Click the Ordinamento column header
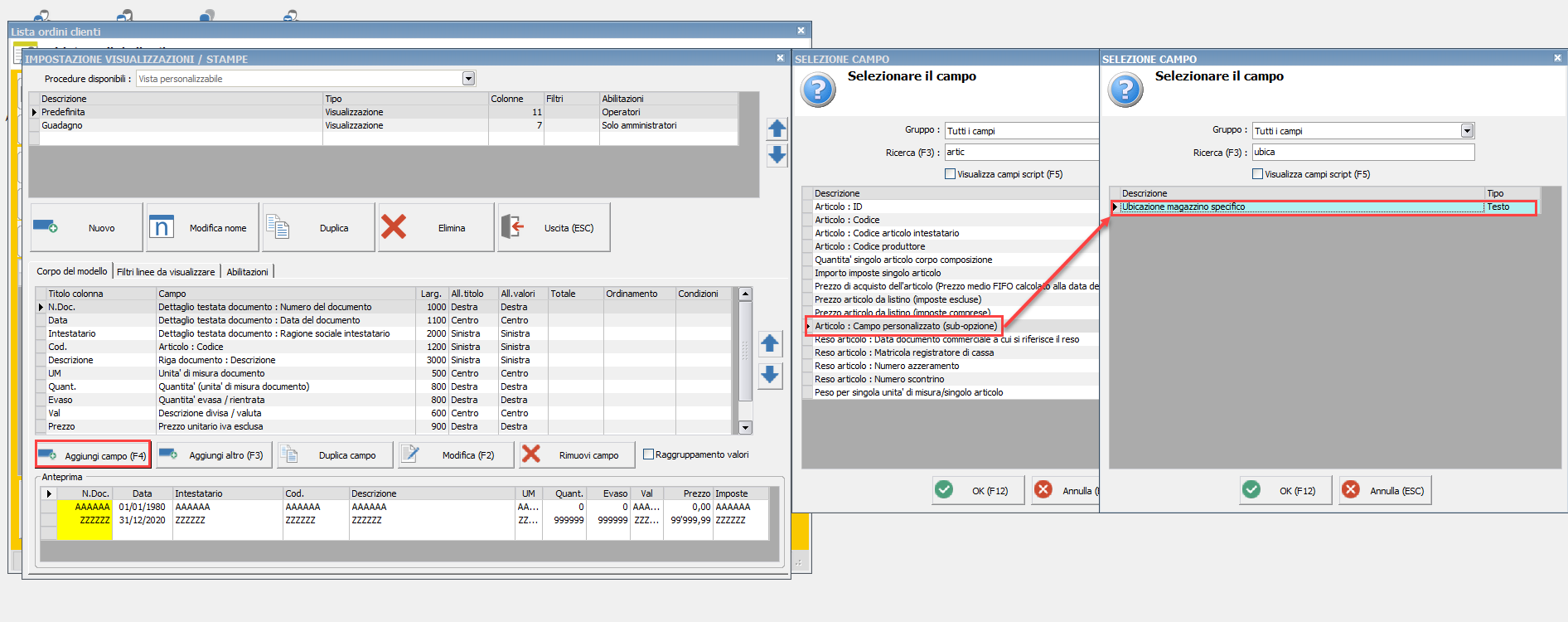 pyautogui.click(x=639, y=294)
